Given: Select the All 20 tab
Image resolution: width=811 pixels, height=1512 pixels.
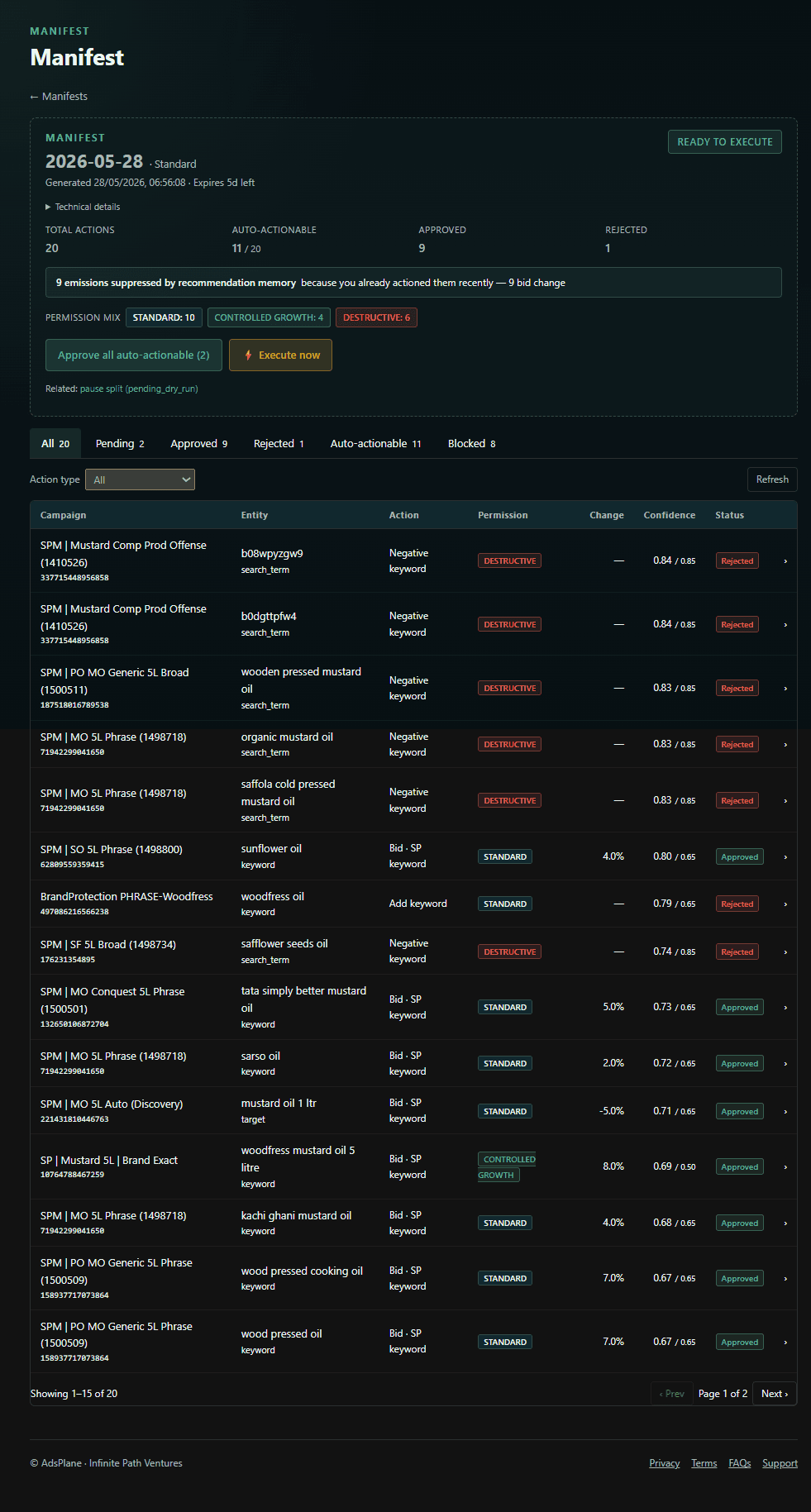Looking at the screenshot, I should [55, 444].
